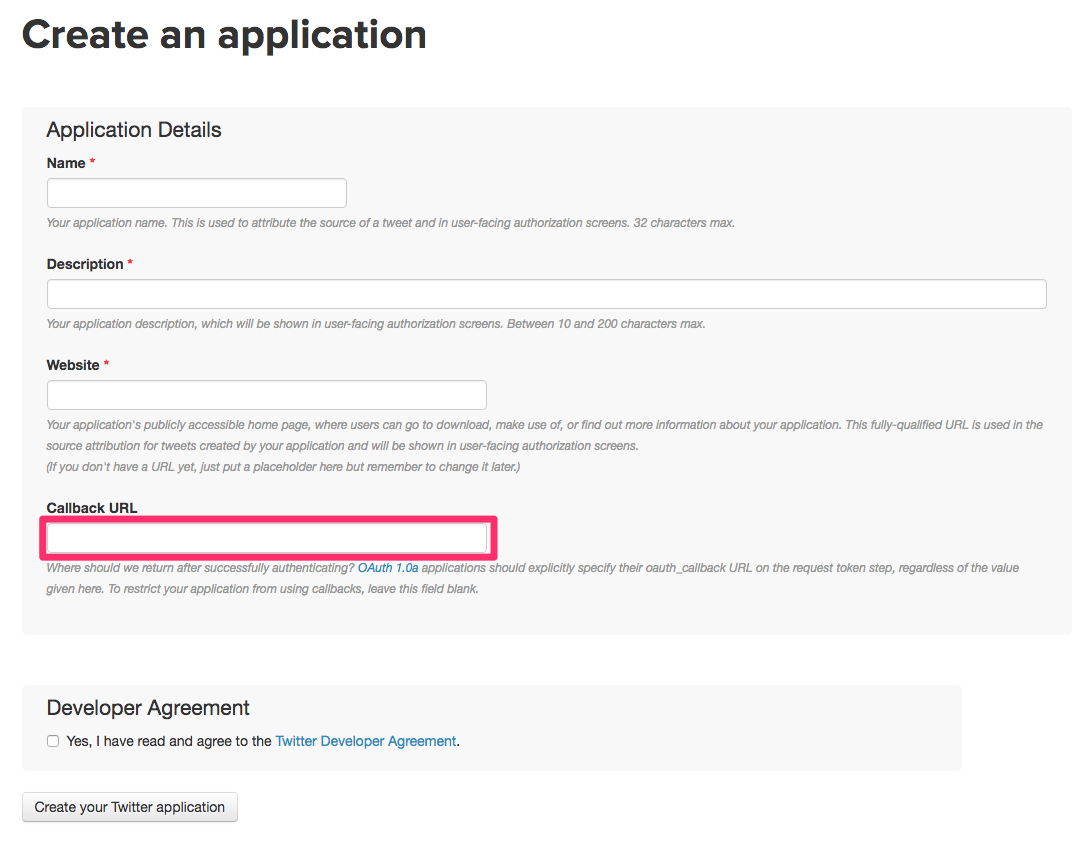Click the Name field label
Screen dimensions: 1085x844
click(66, 163)
